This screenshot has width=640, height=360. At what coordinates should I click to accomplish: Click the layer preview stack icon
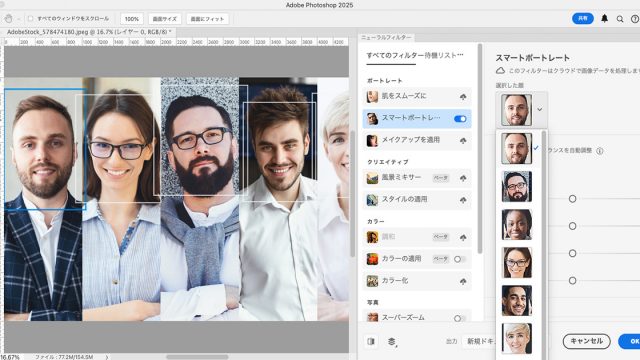(392, 342)
